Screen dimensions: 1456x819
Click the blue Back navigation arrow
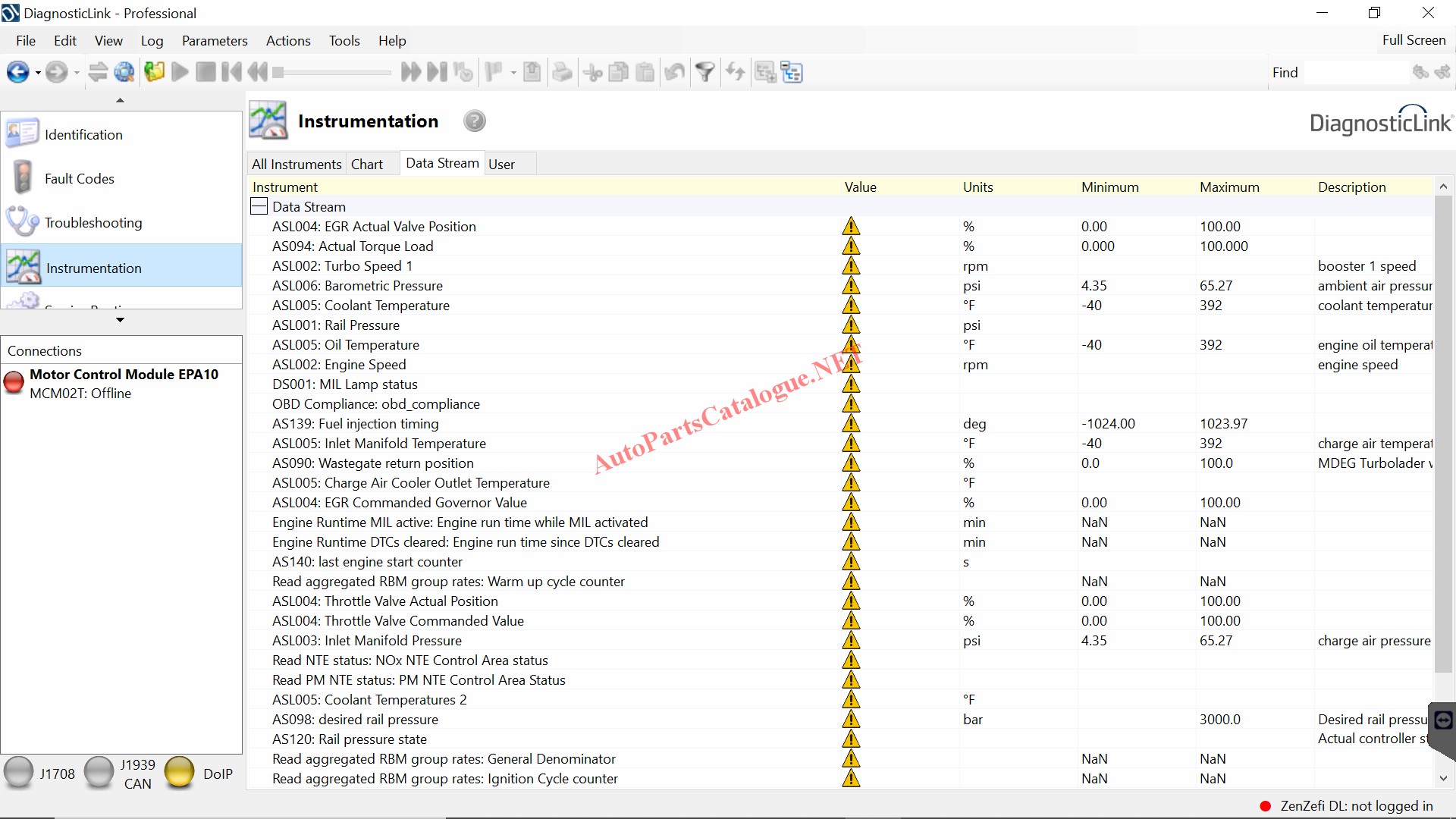(17, 73)
